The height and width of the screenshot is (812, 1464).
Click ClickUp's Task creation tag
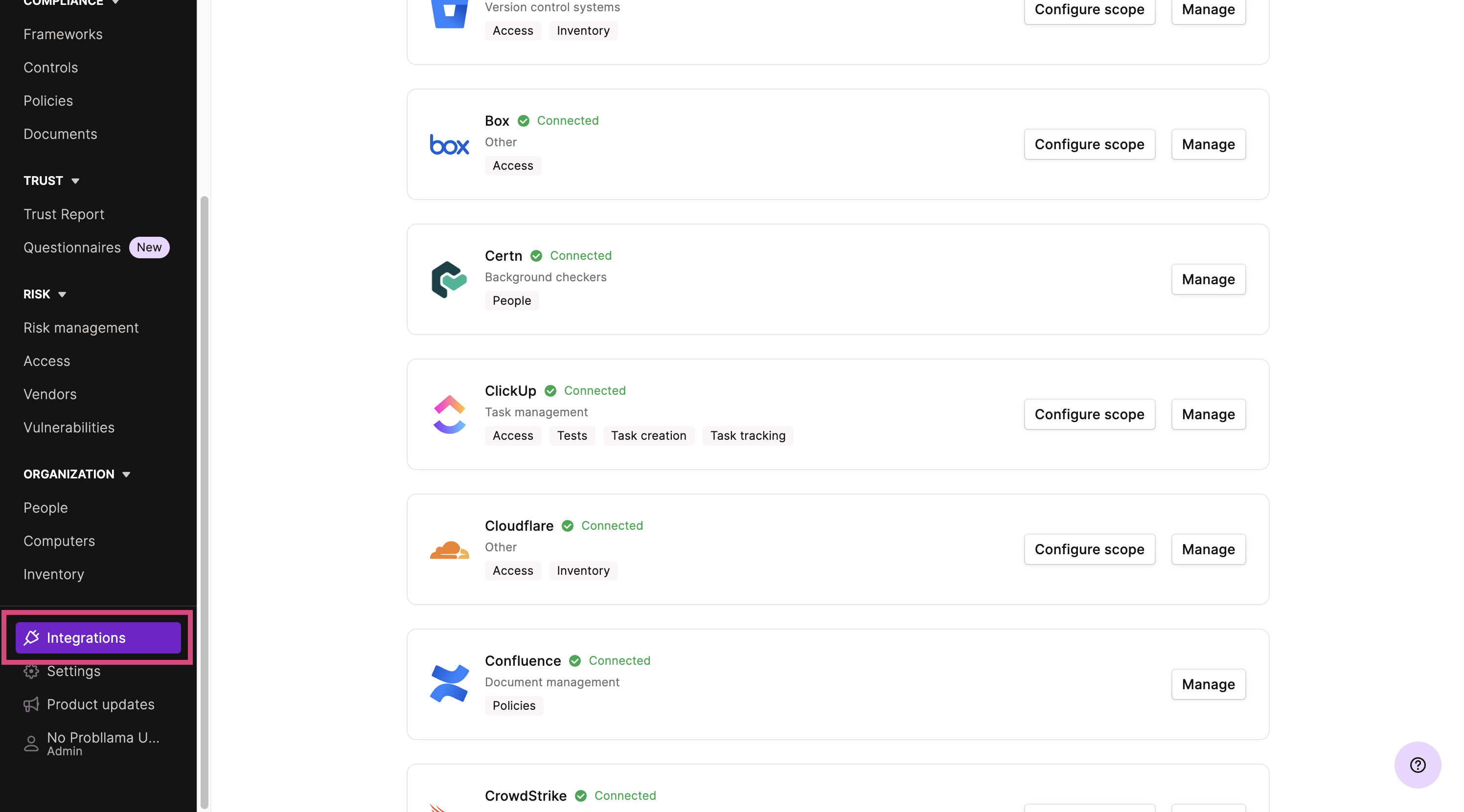648,436
